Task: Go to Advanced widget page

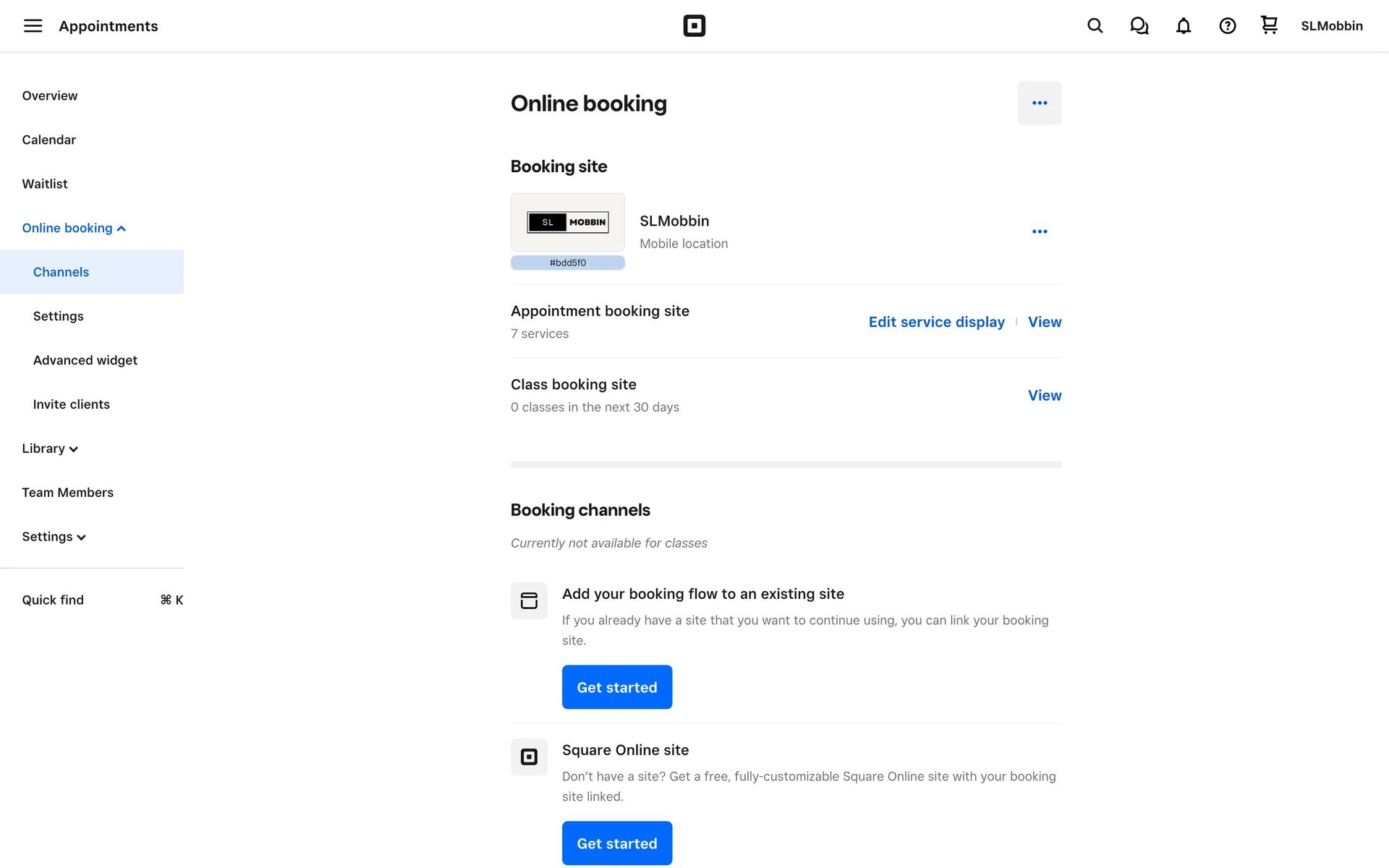Action: [85, 360]
